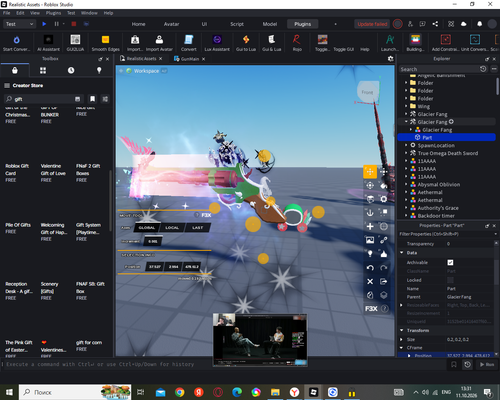Click the Toolbox search box containing gift
The image size is (500, 400).
(x=43, y=99)
